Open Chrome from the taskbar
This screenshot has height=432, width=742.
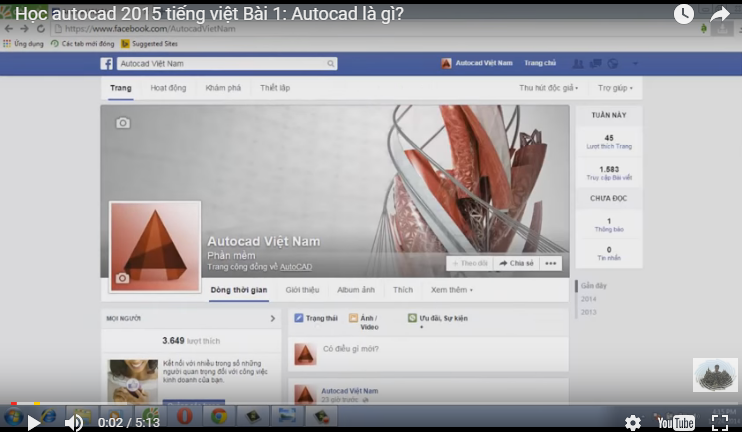pos(219,416)
